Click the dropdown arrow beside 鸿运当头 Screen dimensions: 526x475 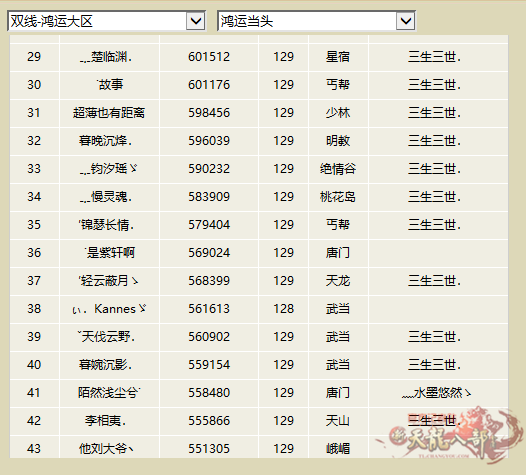[406, 21]
